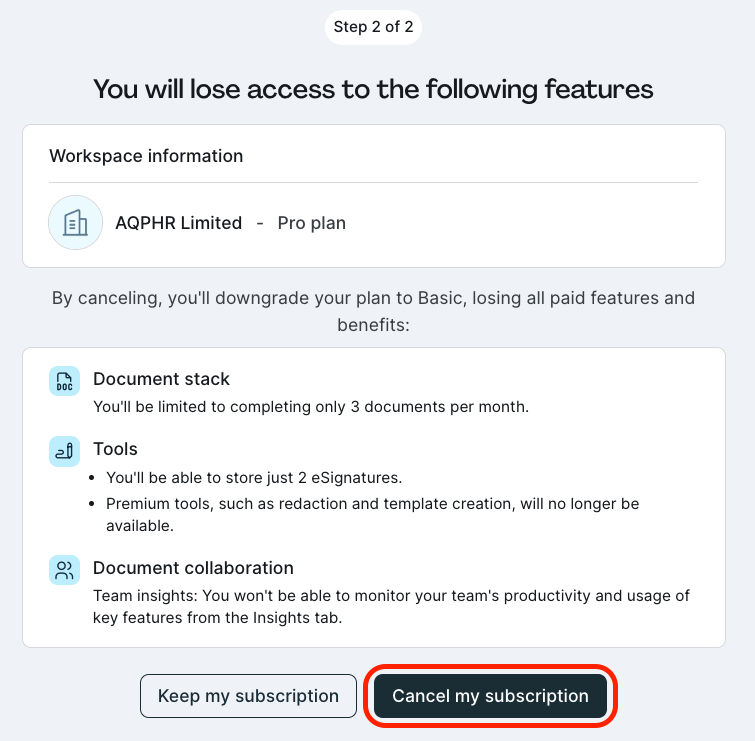Click the Team insights description text
The image size is (755, 741).
pos(391,607)
